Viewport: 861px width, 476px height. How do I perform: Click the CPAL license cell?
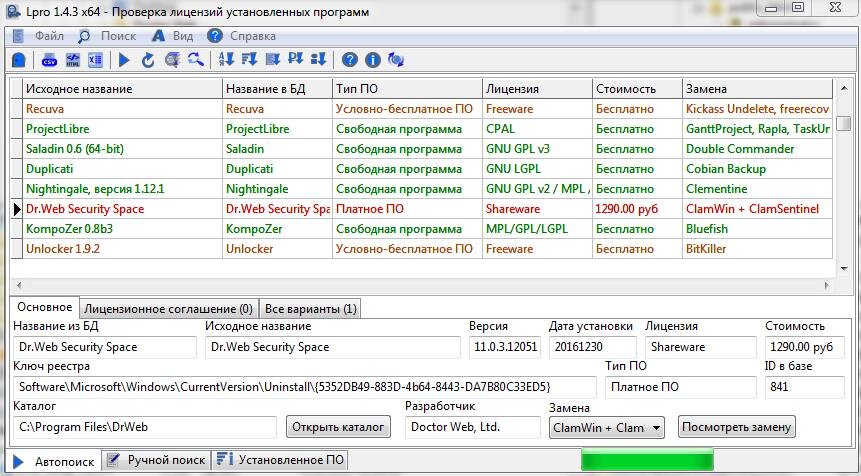pyautogui.click(x=538, y=129)
